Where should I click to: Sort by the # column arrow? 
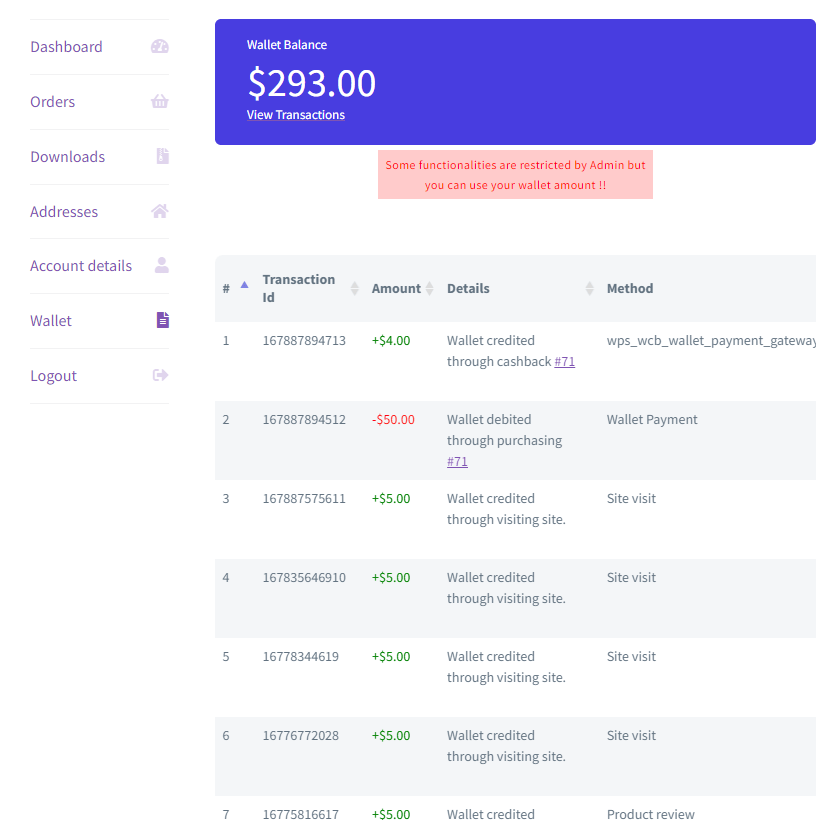244,285
